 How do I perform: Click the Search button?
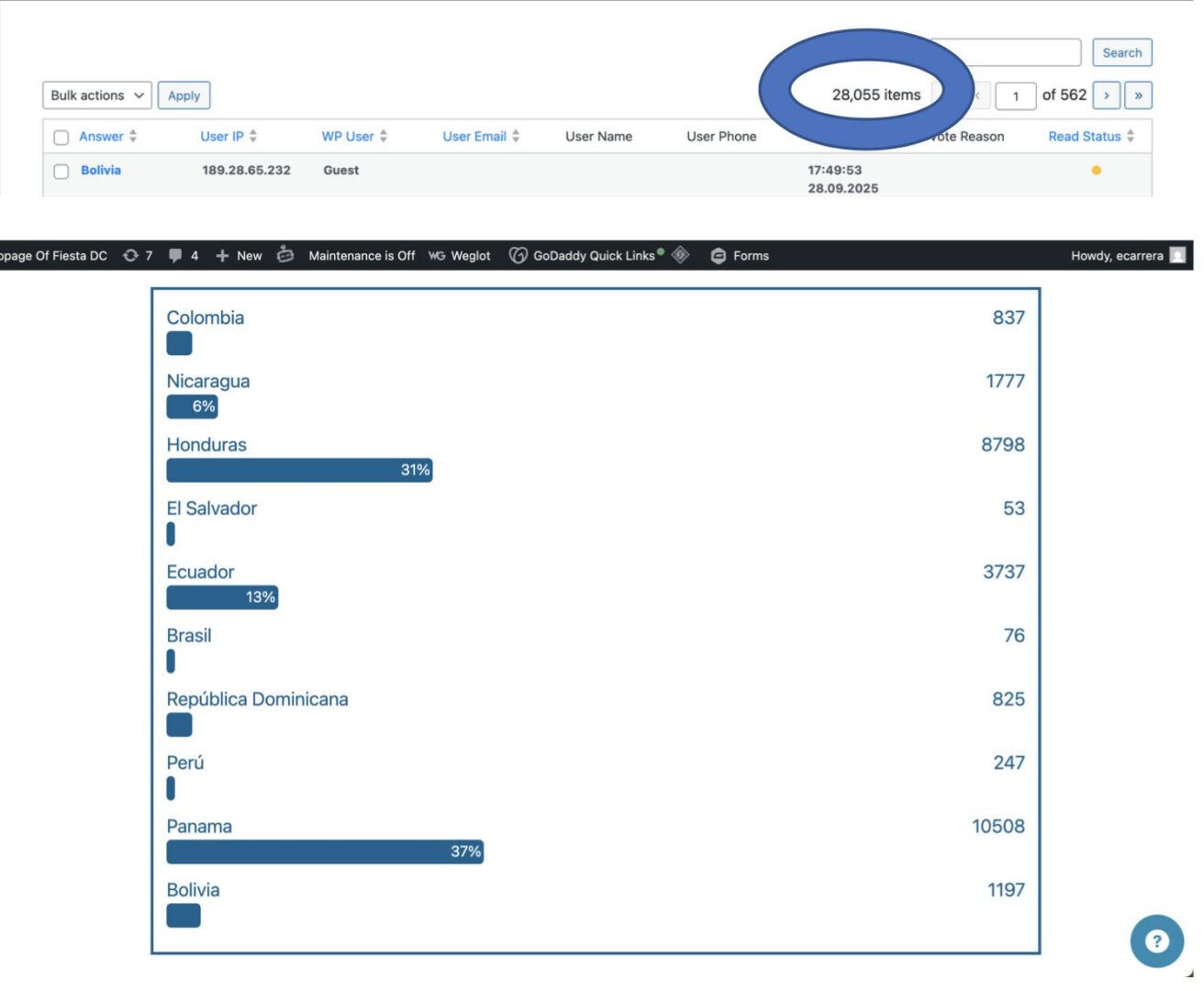(1121, 52)
